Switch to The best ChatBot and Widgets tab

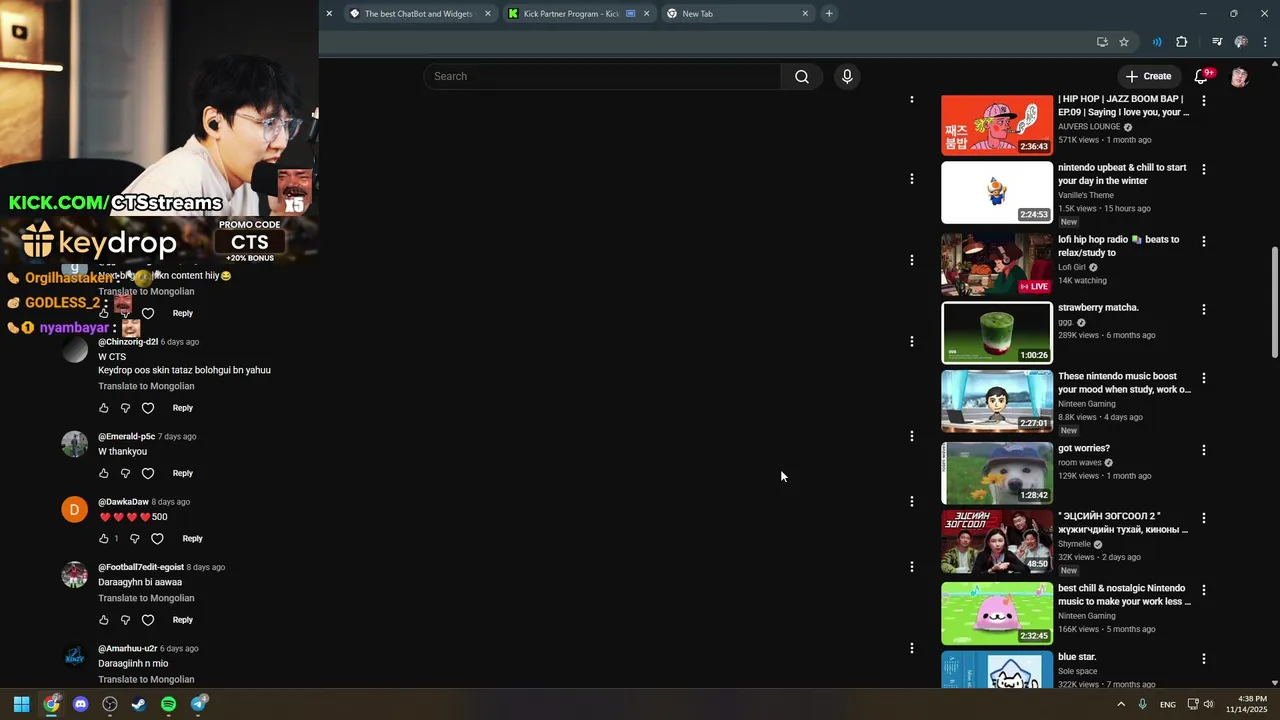click(x=418, y=14)
